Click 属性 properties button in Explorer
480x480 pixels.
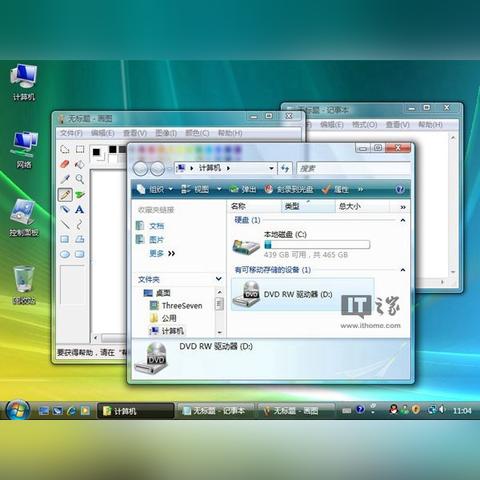[x=336, y=190]
